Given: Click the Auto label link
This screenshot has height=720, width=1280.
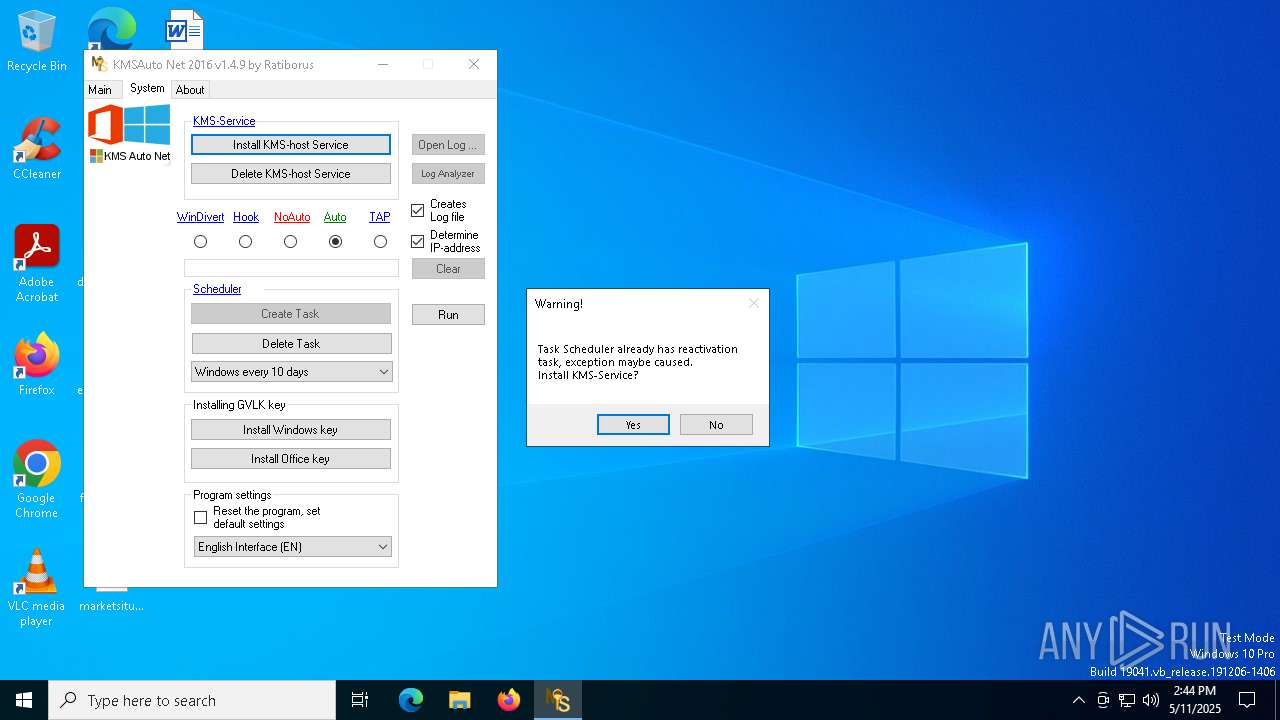Looking at the screenshot, I should (335, 217).
